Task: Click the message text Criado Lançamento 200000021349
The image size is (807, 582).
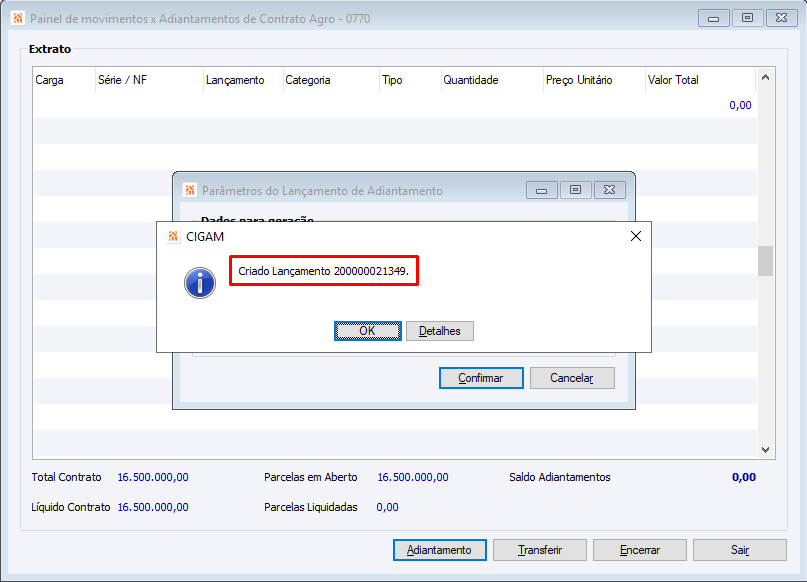Action: pos(324,271)
